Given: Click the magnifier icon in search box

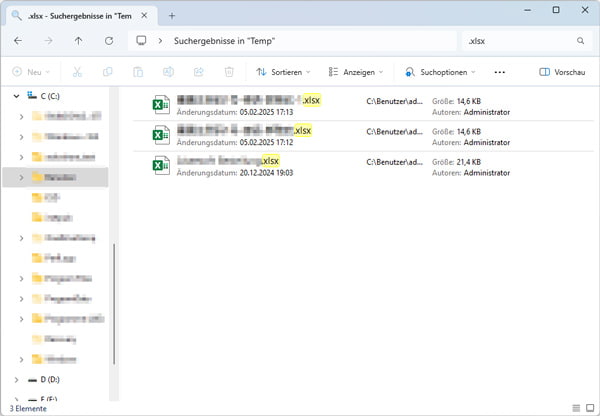Looking at the screenshot, I should tap(580, 41).
